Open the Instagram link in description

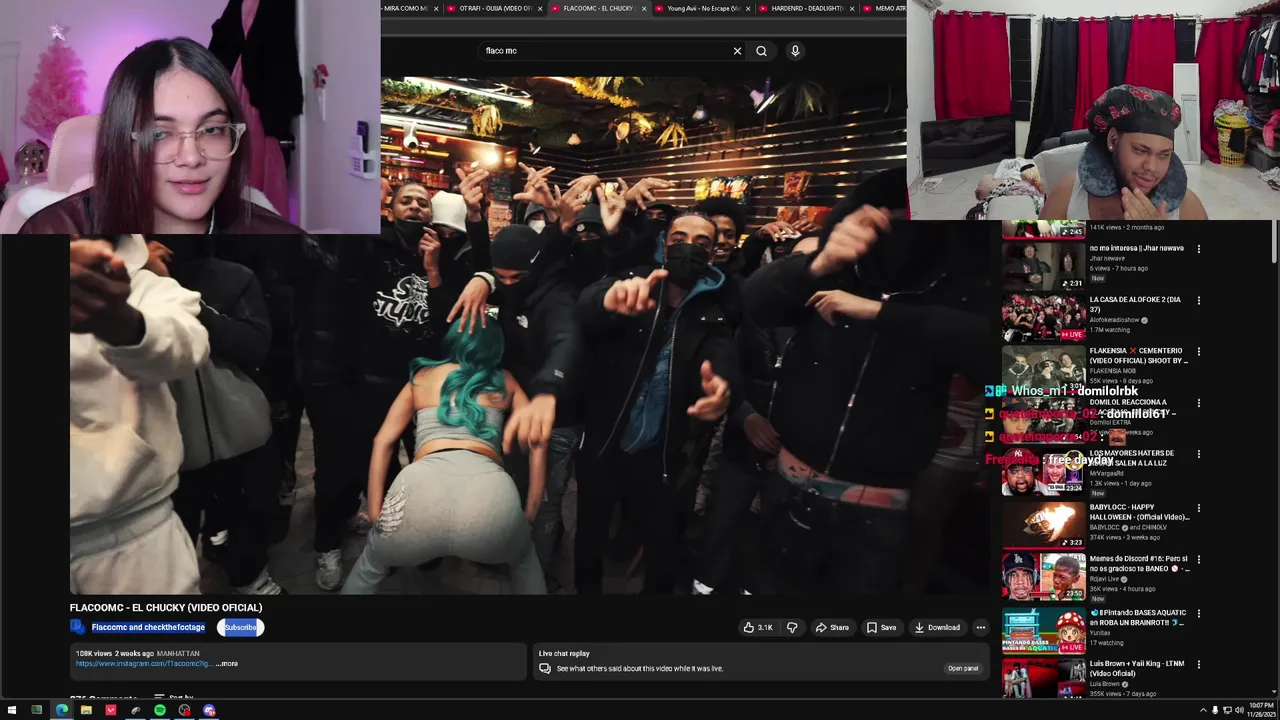coord(142,664)
